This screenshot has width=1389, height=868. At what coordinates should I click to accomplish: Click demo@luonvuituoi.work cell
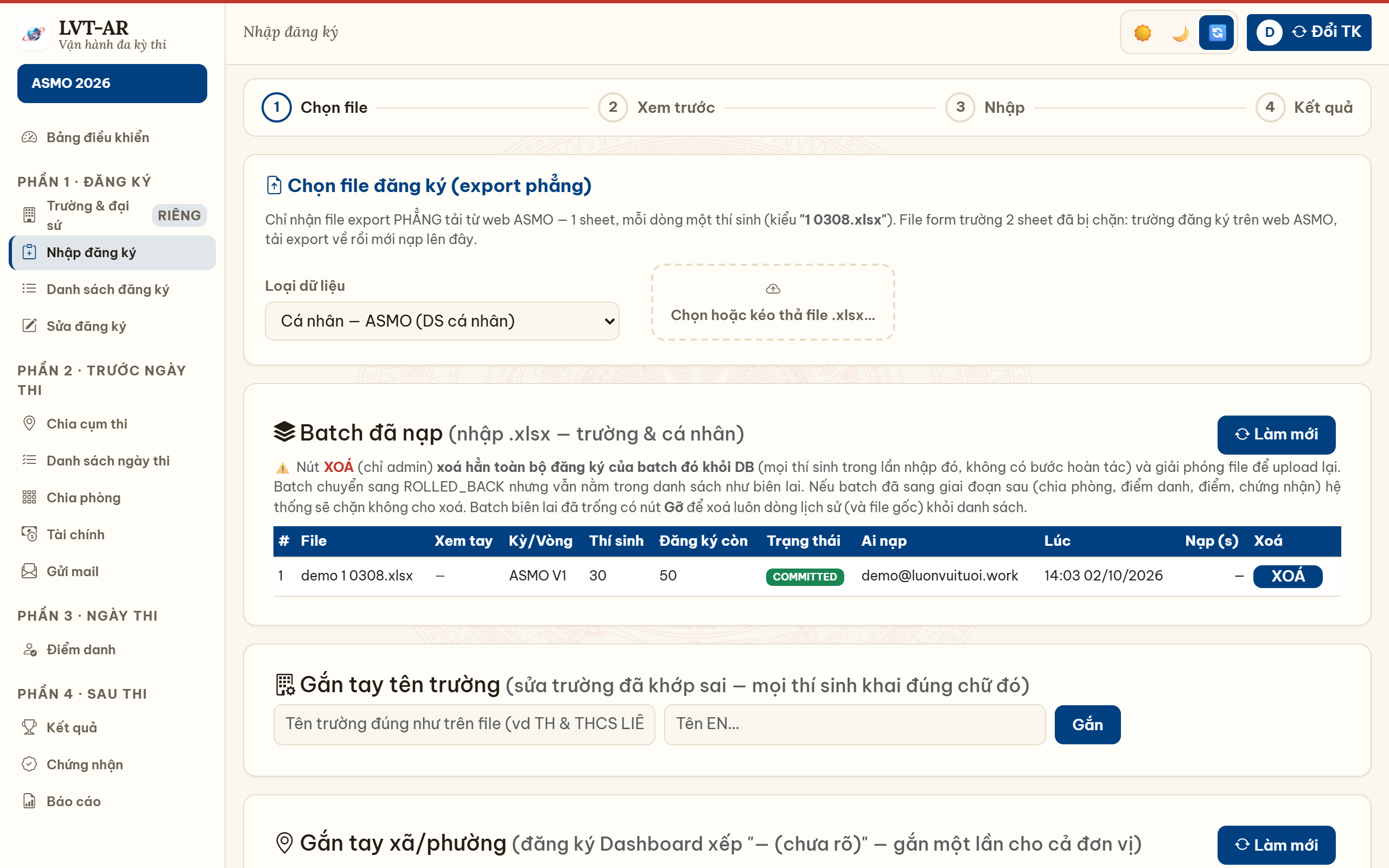(x=940, y=576)
